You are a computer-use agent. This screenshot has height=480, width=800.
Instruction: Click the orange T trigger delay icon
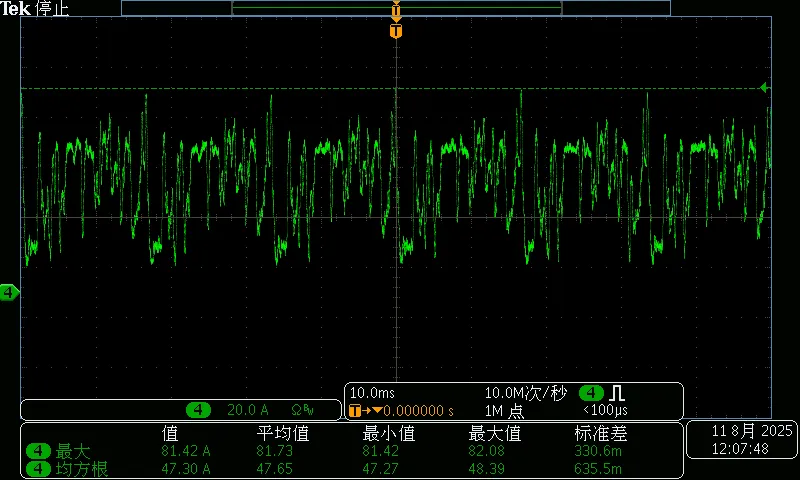click(355, 410)
